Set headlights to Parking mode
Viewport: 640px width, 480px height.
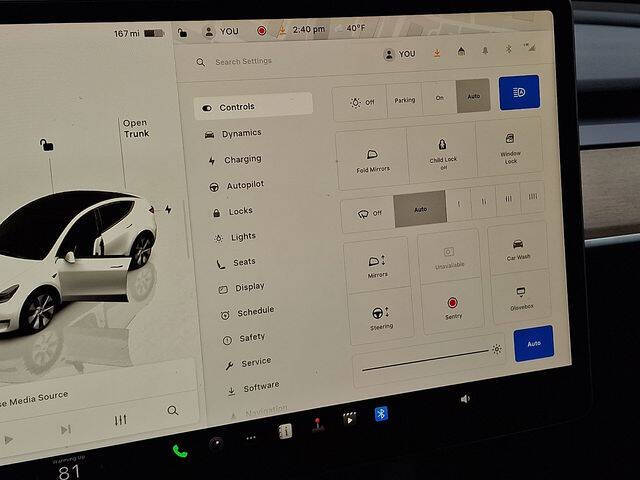(404, 100)
